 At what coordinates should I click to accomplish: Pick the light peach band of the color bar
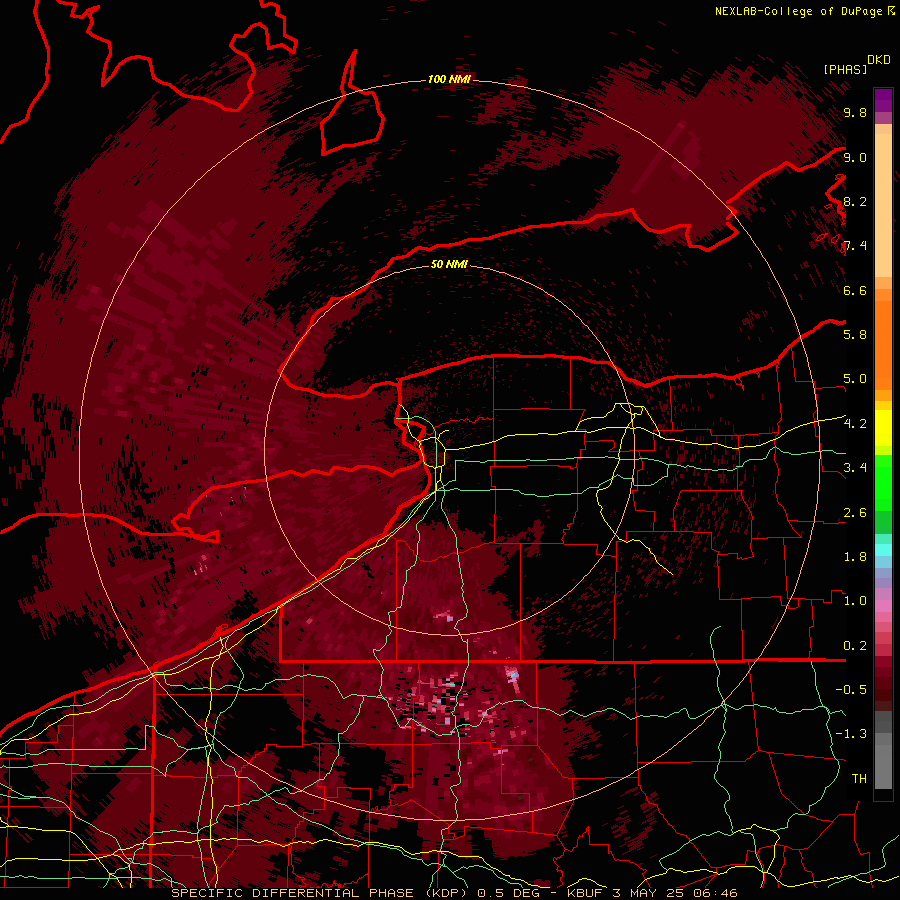[883, 205]
